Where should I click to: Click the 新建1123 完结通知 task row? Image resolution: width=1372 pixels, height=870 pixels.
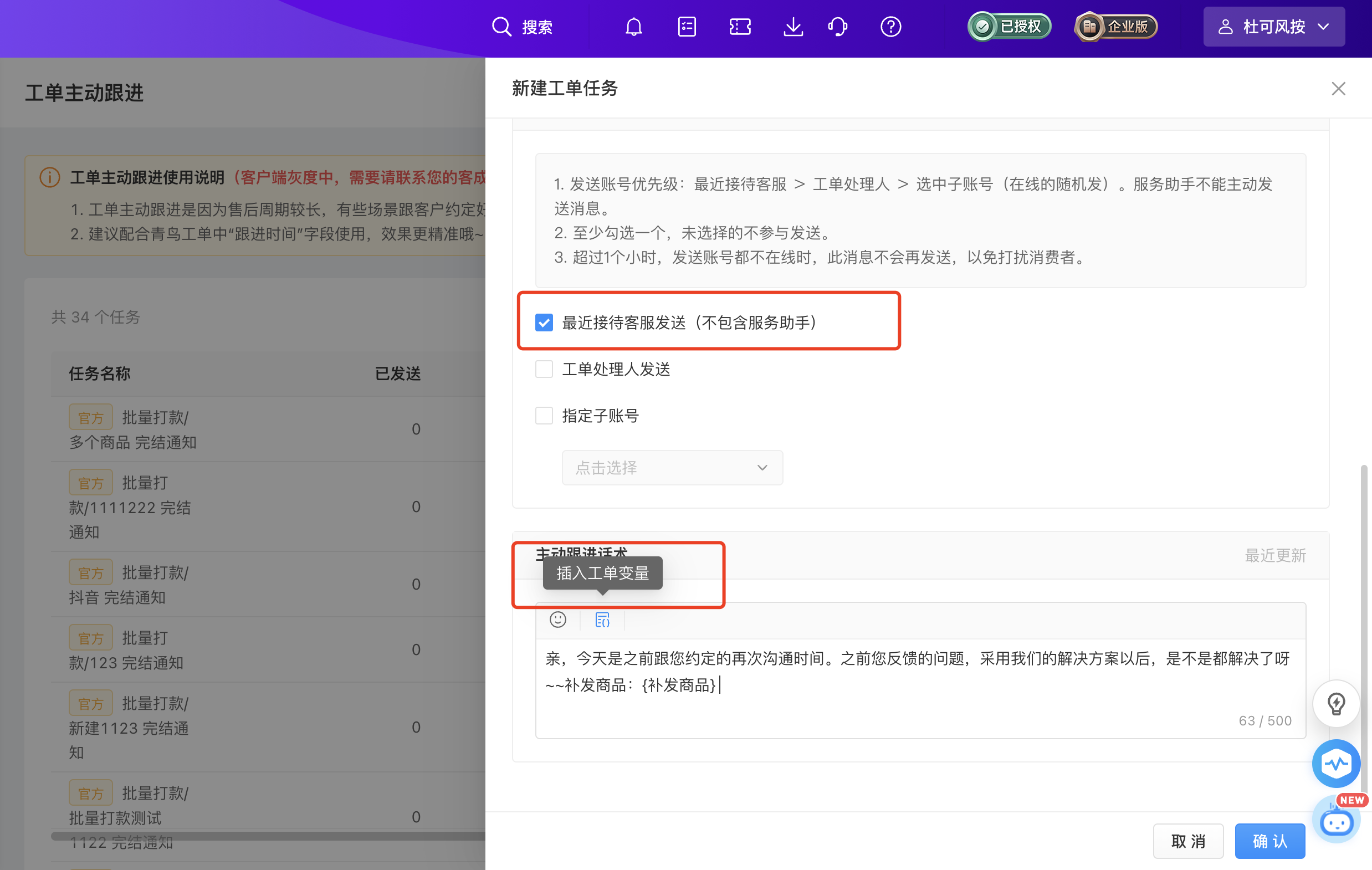[x=268, y=727]
